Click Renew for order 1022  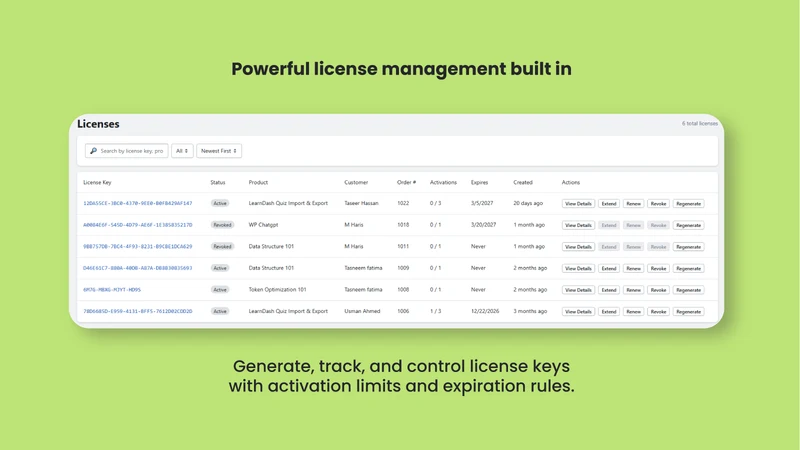pyautogui.click(x=633, y=204)
